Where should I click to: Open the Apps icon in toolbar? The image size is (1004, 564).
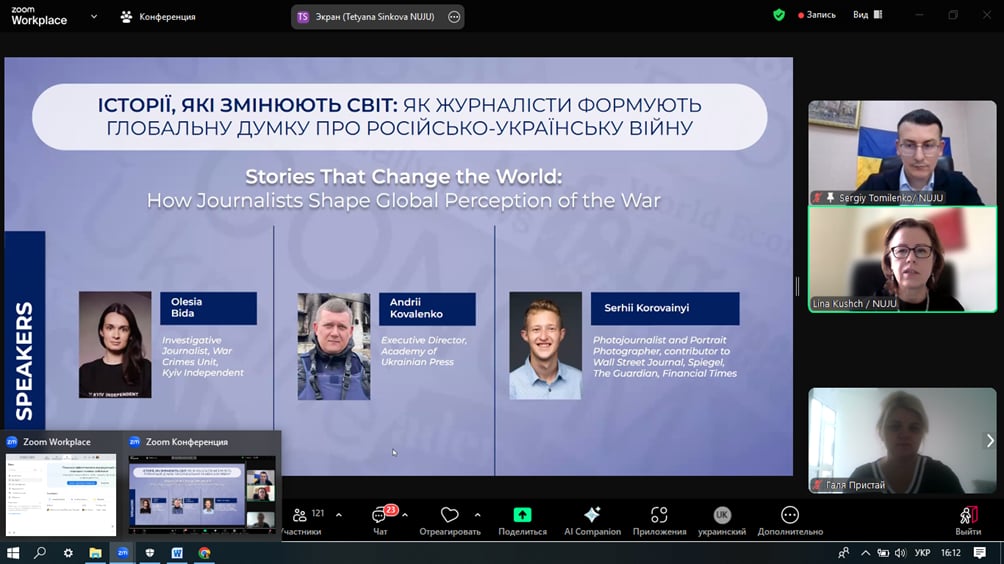click(x=659, y=515)
